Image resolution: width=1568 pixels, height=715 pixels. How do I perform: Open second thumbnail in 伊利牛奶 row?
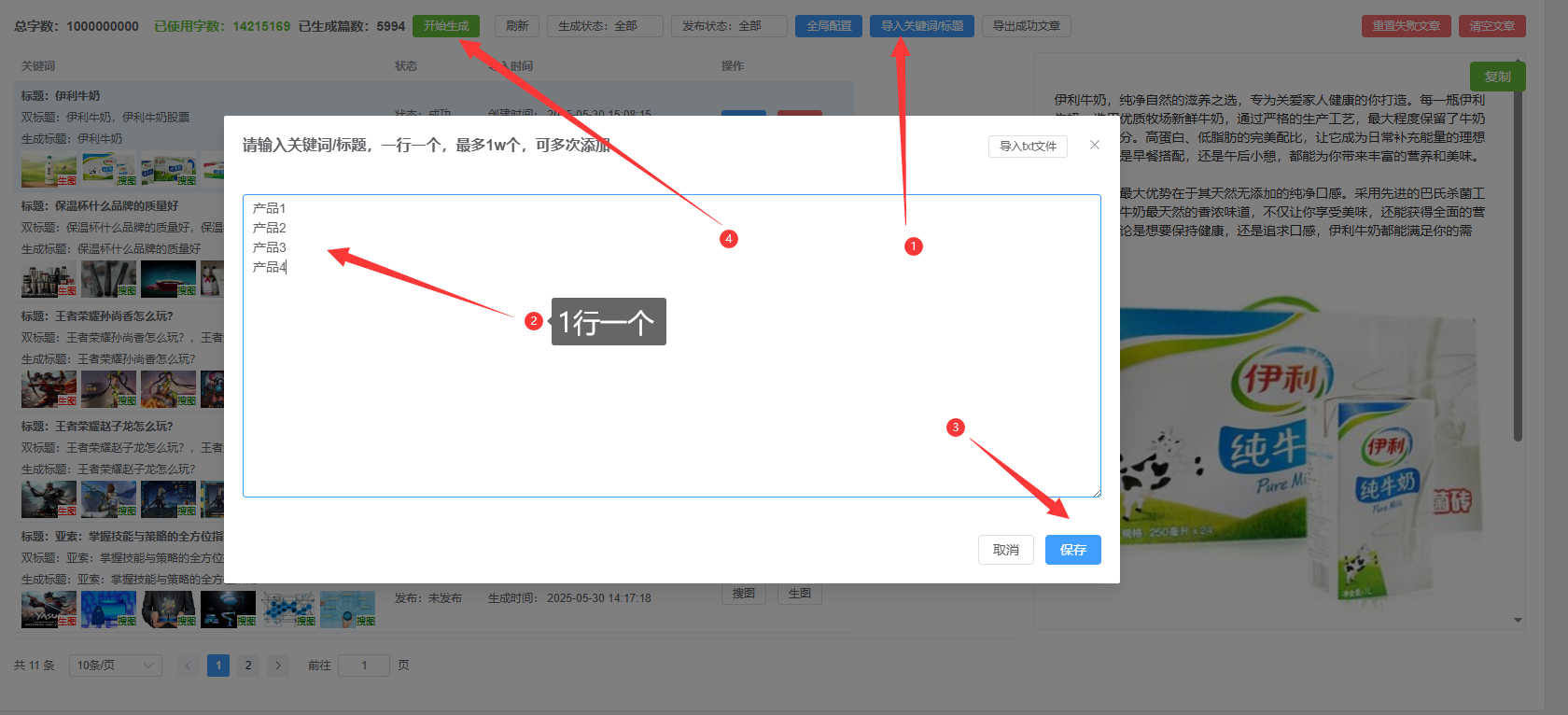109,170
